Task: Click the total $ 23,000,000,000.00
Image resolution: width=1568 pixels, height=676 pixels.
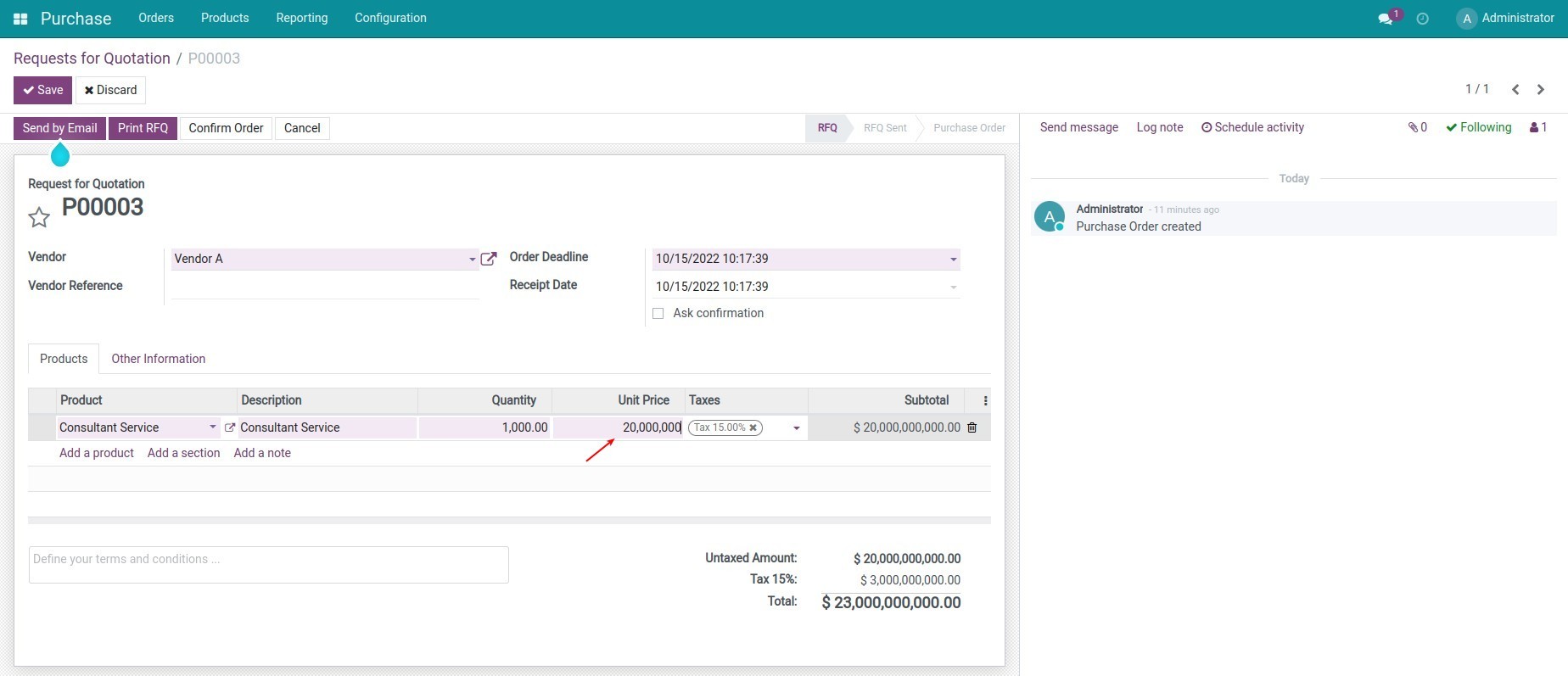Action: tap(891, 603)
